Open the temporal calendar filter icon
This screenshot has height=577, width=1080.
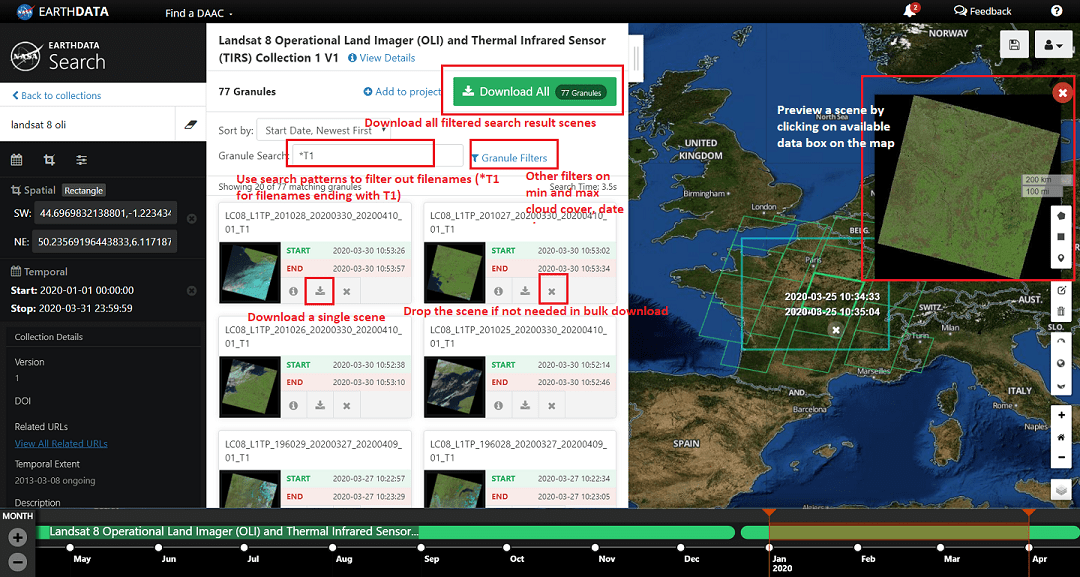click(17, 160)
